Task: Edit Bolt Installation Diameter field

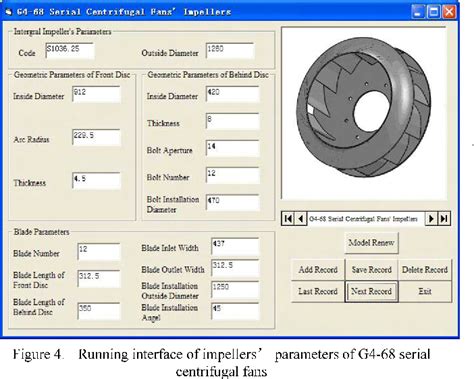Action: tap(232, 202)
